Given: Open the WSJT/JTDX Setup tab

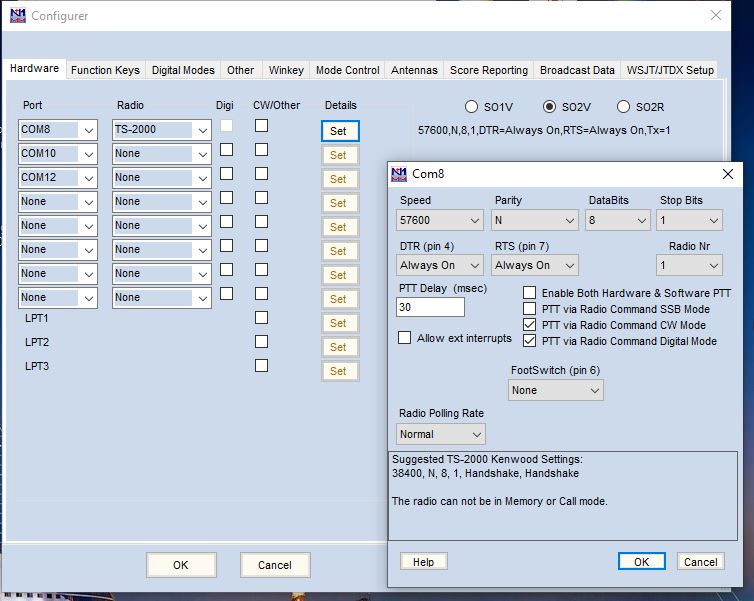Looking at the screenshot, I should [x=670, y=70].
